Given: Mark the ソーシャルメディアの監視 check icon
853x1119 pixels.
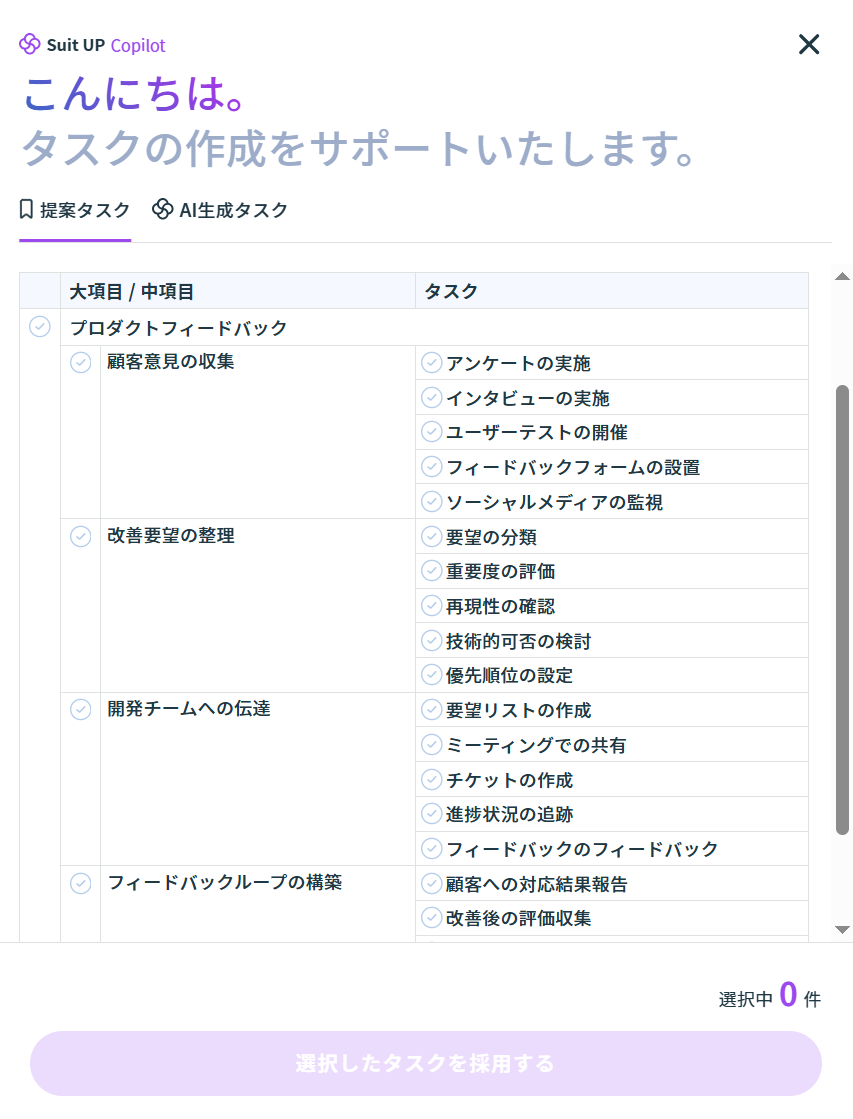Looking at the screenshot, I should (x=432, y=501).
